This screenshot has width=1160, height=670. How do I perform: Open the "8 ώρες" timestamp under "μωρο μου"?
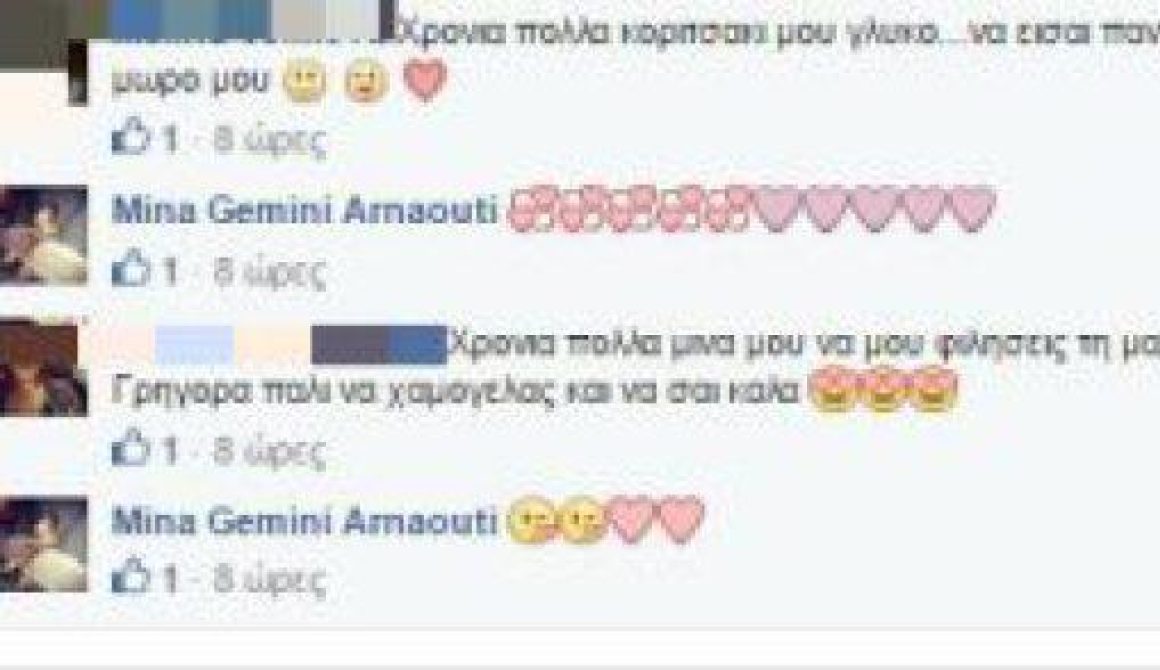[270, 139]
